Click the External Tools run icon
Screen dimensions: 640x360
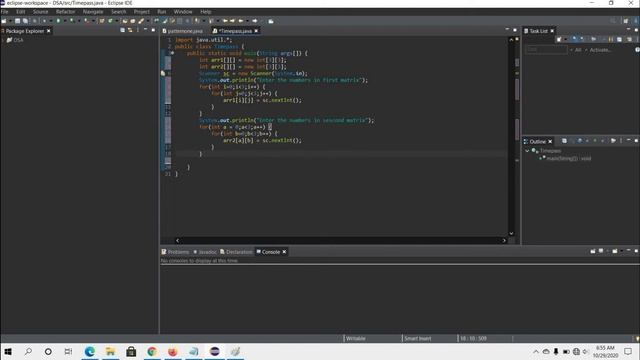point(87,21)
